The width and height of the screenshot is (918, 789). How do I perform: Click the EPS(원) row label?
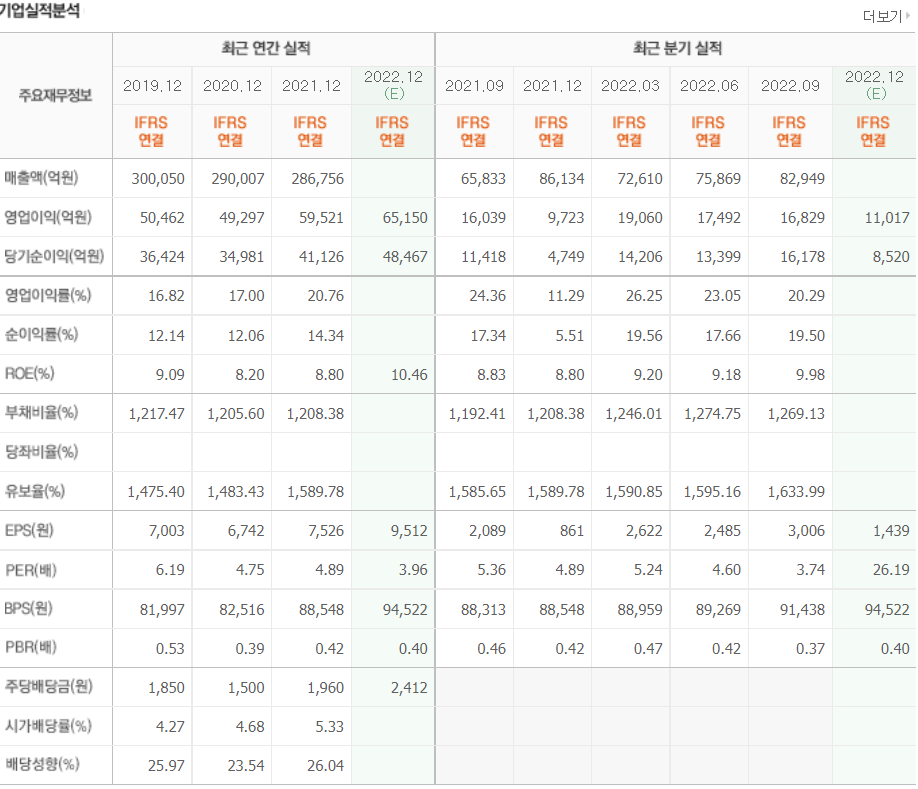coord(29,530)
